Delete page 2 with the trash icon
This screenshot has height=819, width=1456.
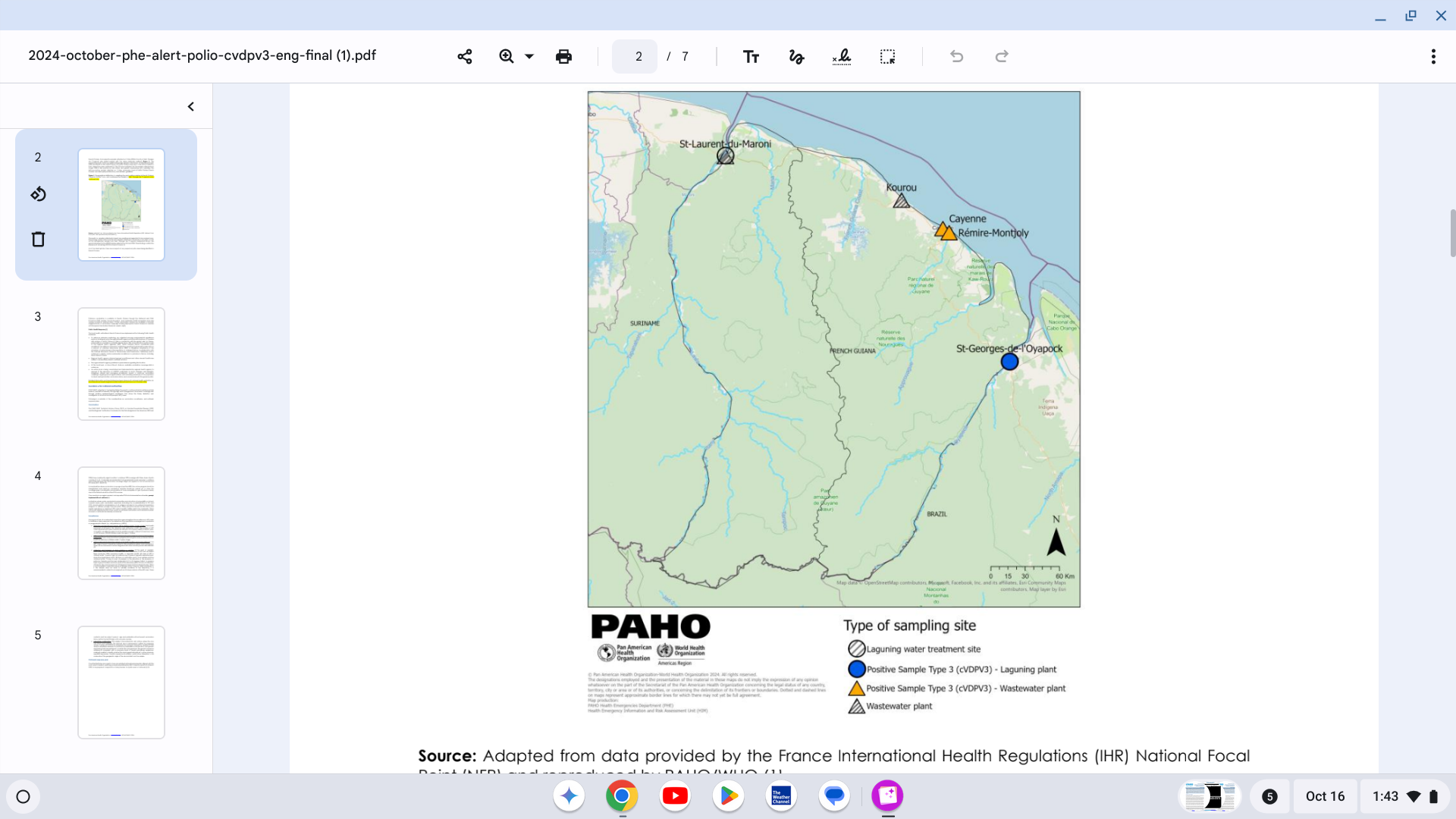tap(39, 240)
